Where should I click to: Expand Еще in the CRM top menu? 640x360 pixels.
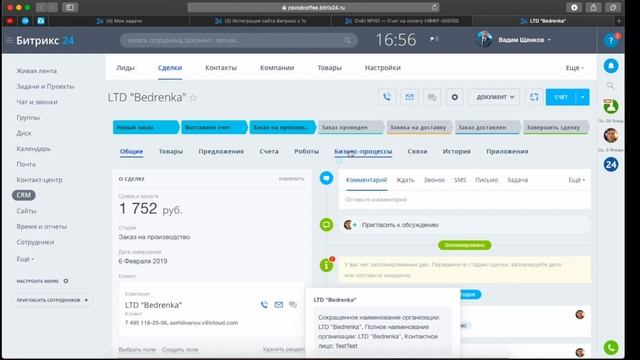tap(574, 68)
